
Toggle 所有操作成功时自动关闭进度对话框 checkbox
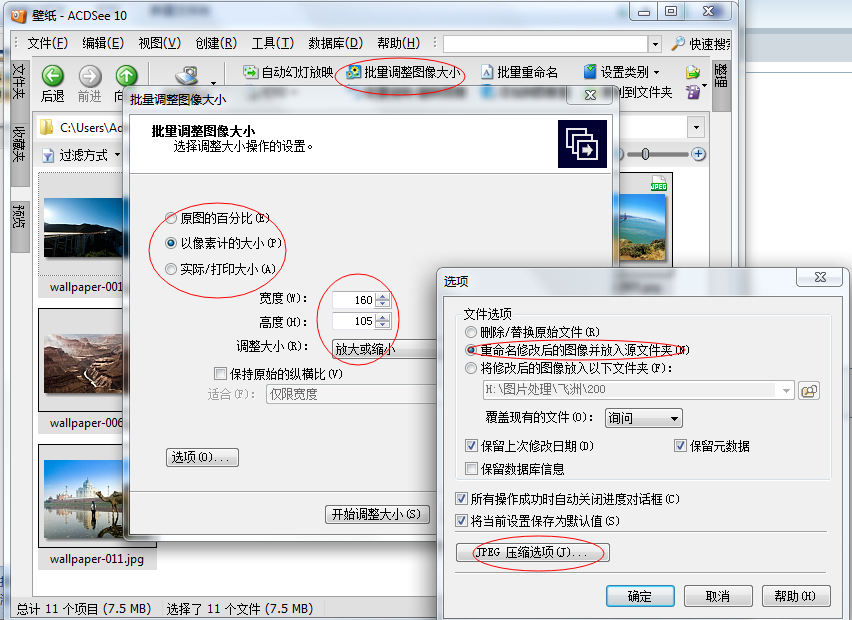[461, 499]
